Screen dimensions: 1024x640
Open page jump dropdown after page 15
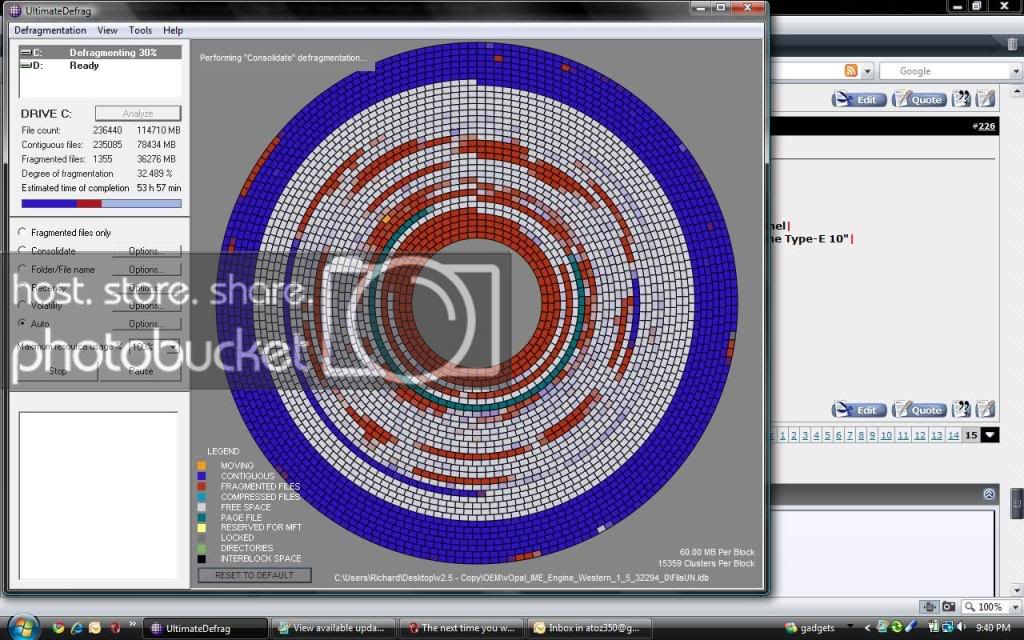tap(990, 435)
